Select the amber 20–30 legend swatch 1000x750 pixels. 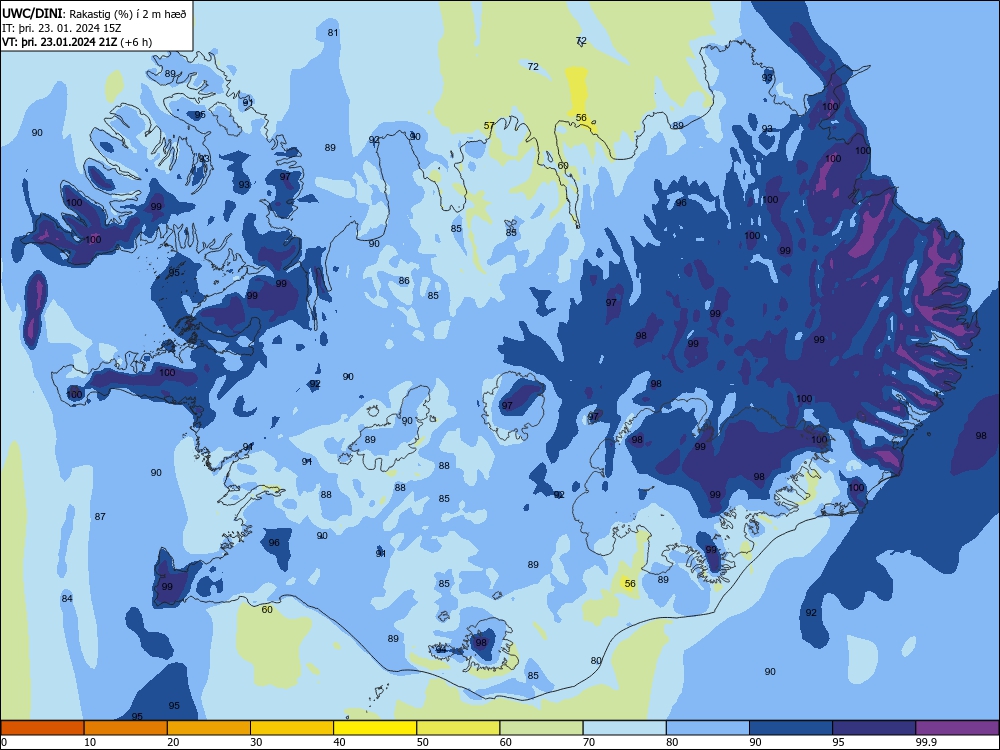pos(209,728)
